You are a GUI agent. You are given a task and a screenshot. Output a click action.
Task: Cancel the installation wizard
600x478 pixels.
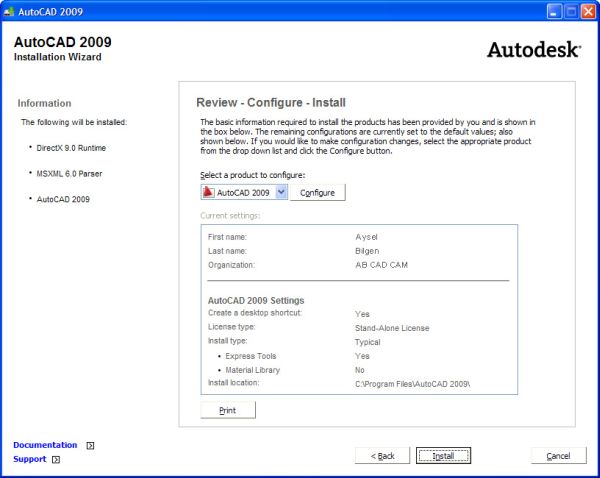559,456
